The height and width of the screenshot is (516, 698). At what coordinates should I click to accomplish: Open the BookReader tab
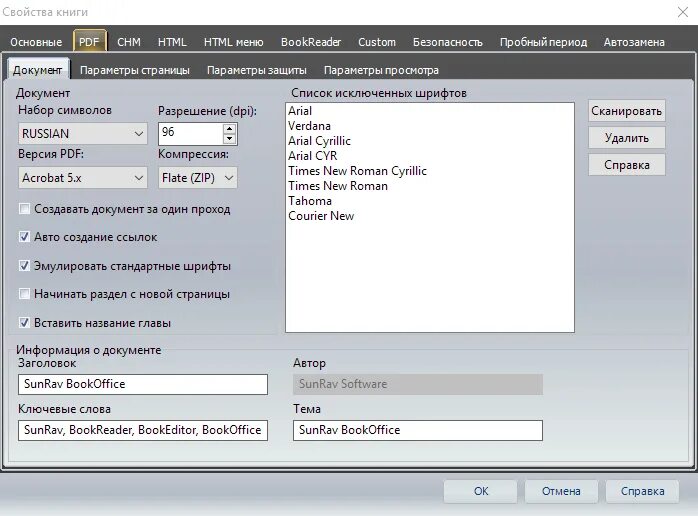tap(311, 42)
